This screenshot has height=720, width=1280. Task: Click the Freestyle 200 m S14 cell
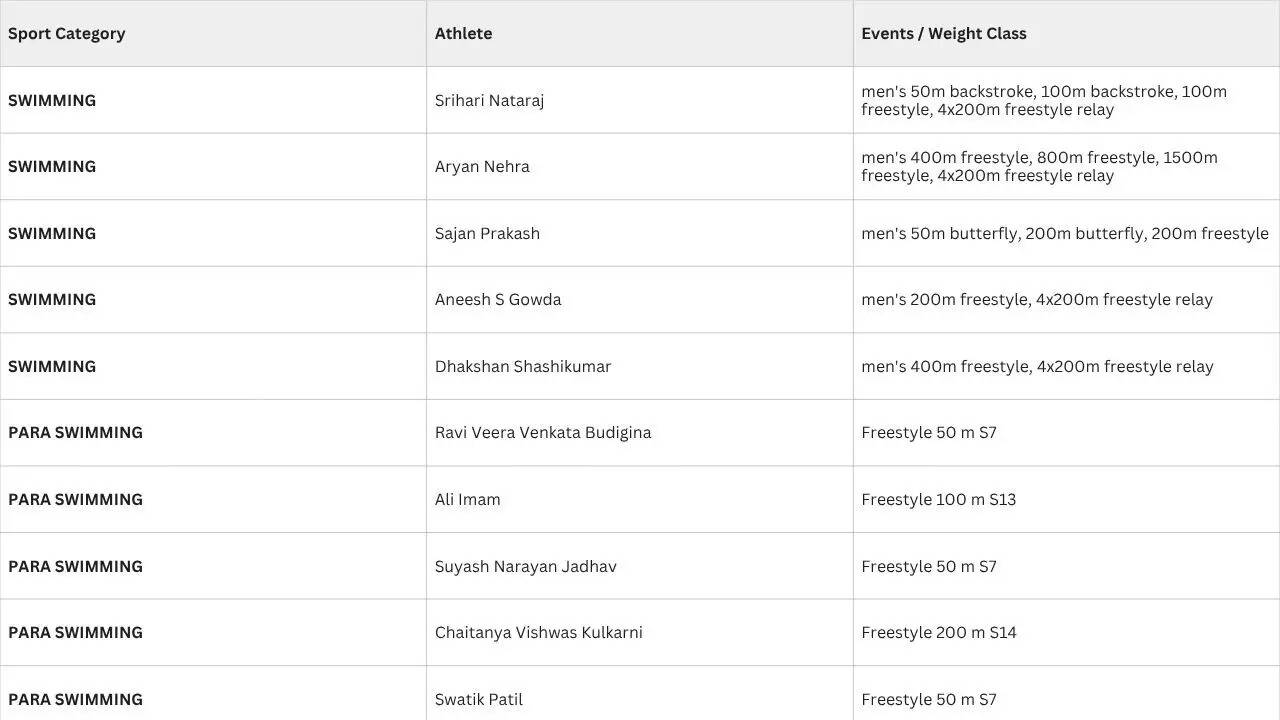1066,632
